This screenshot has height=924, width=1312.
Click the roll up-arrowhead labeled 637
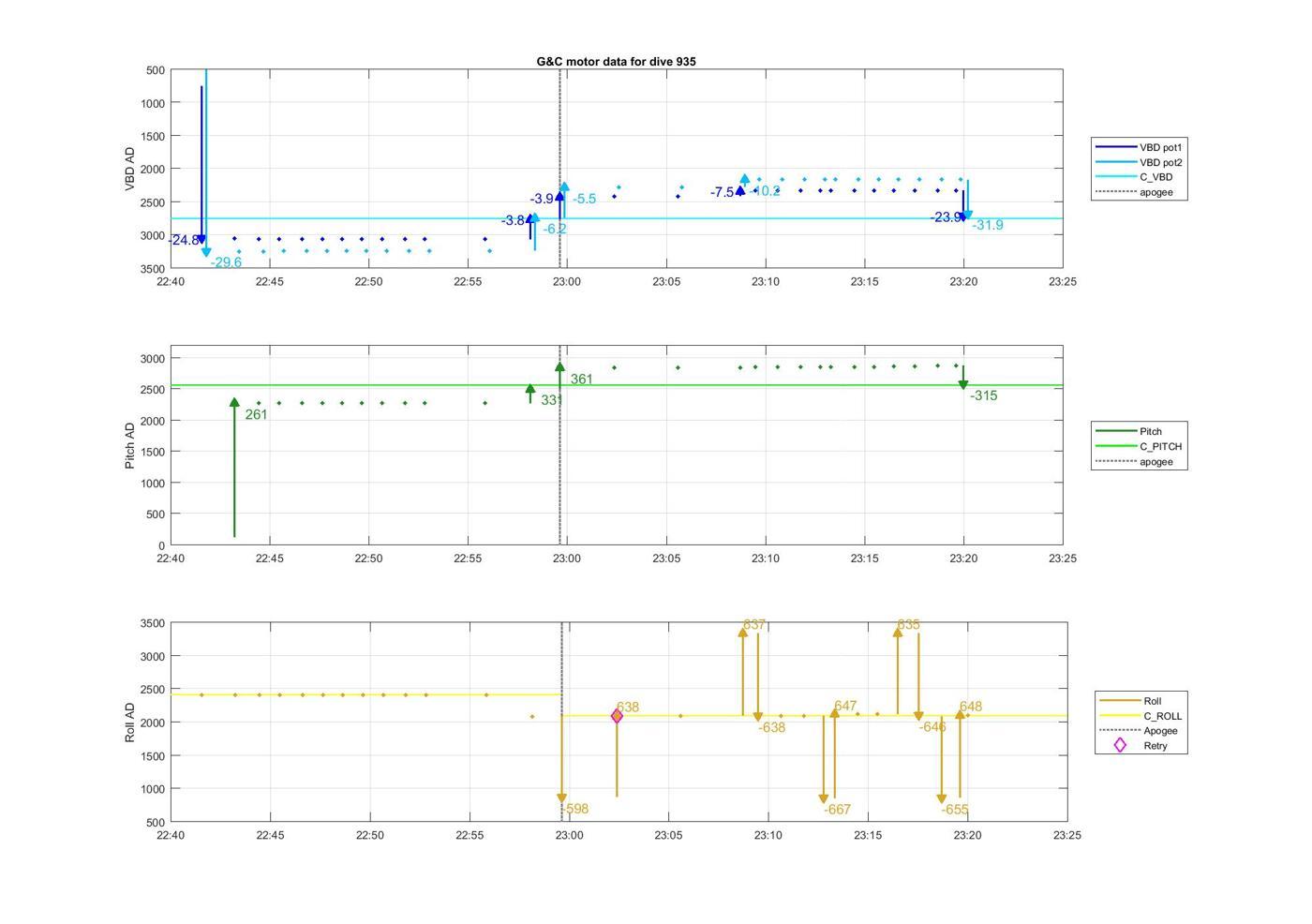click(x=742, y=633)
